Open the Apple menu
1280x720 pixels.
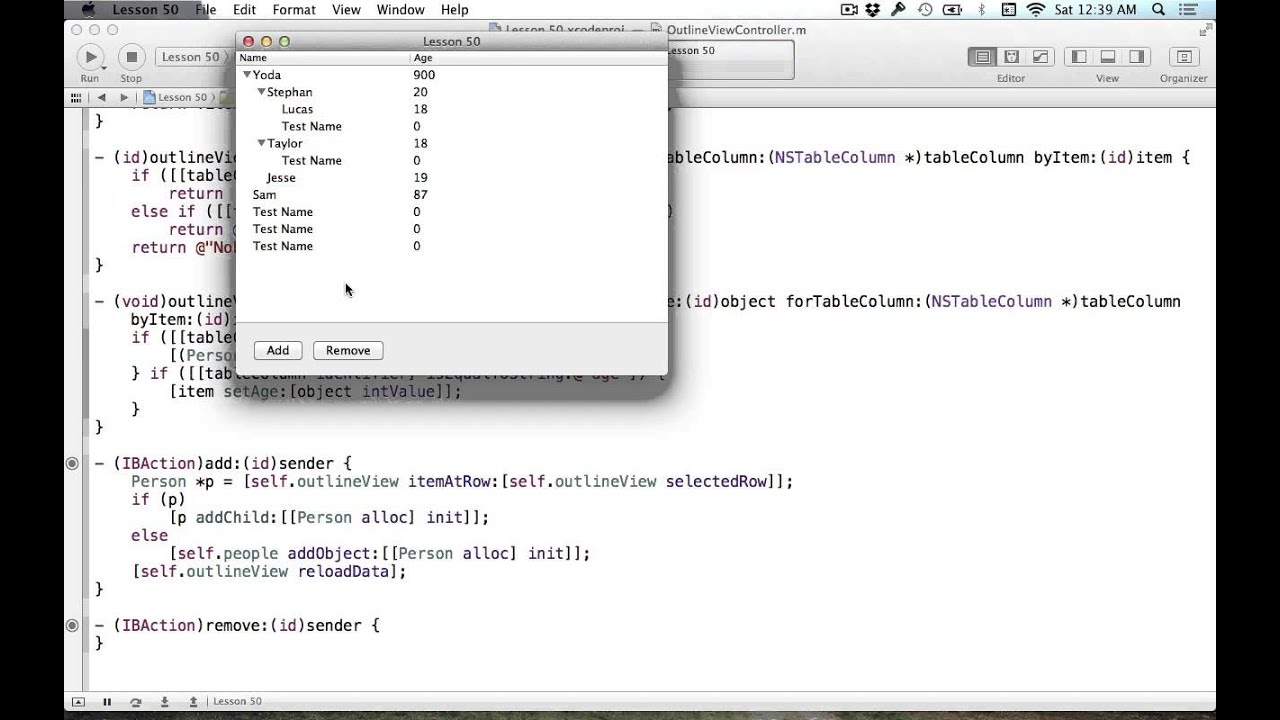[x=88, y=10]
